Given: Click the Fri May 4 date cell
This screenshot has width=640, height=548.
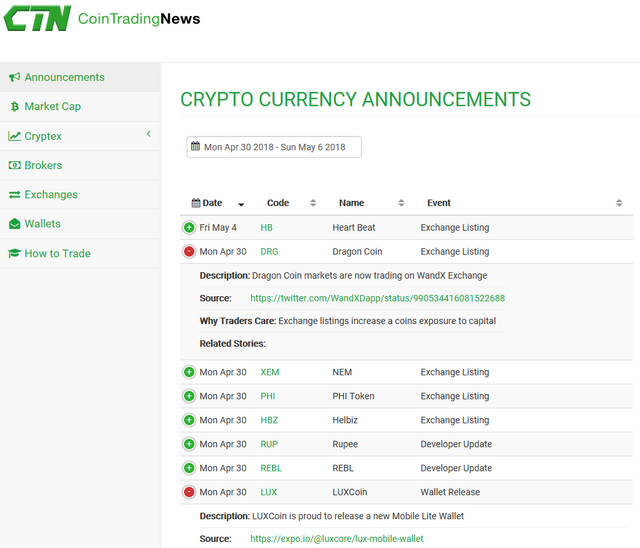Looking at the screenshot, I should pyautogui.click(x=218, y=228).
